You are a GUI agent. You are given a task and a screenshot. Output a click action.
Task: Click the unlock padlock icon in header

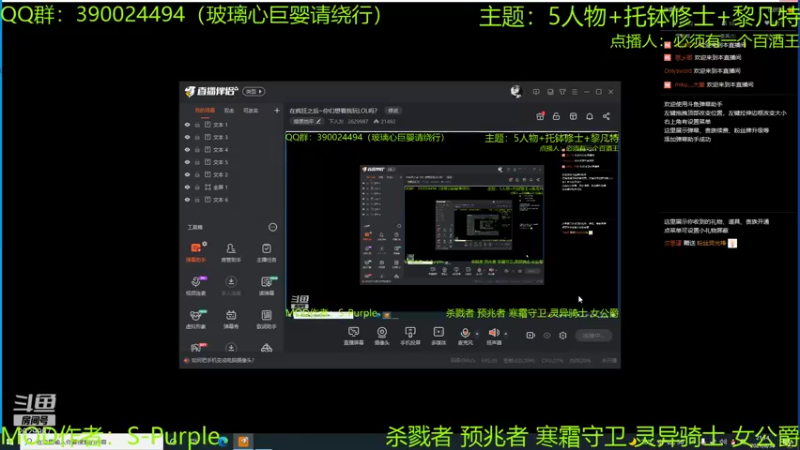pos(556,116)
